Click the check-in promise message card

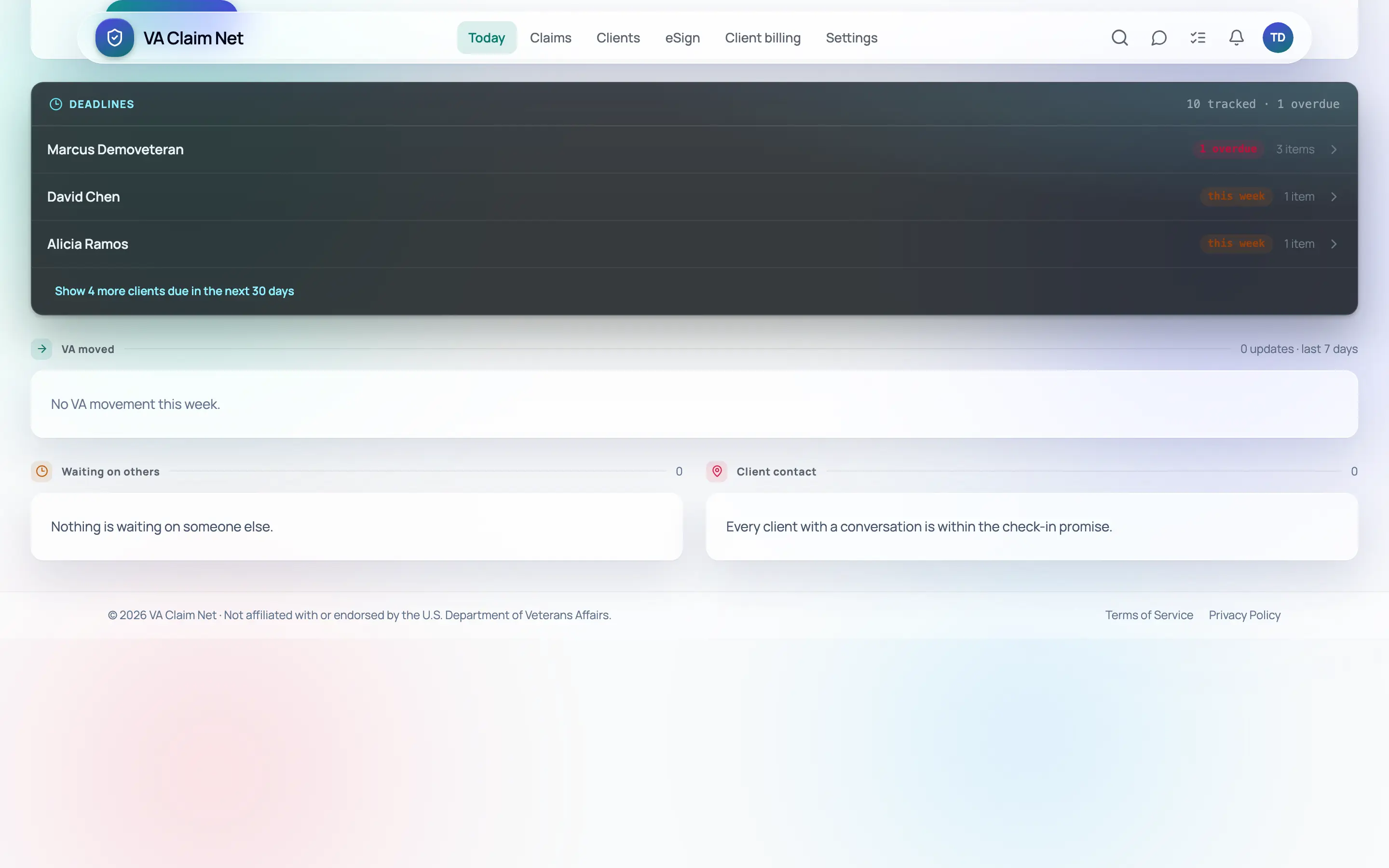pos(1032,527)
